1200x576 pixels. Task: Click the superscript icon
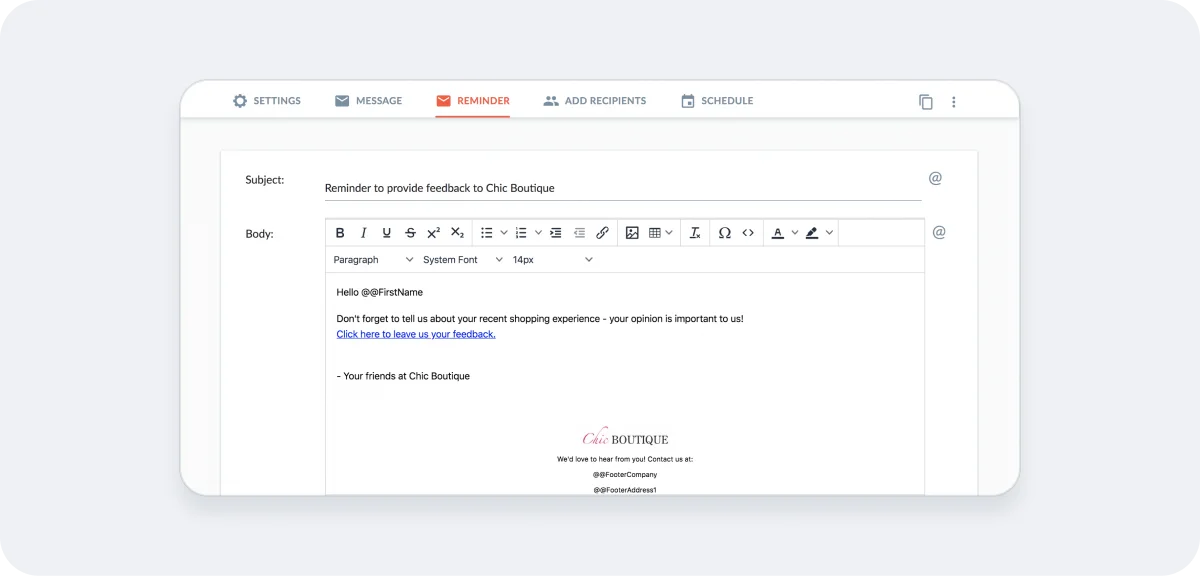point(433,232)
